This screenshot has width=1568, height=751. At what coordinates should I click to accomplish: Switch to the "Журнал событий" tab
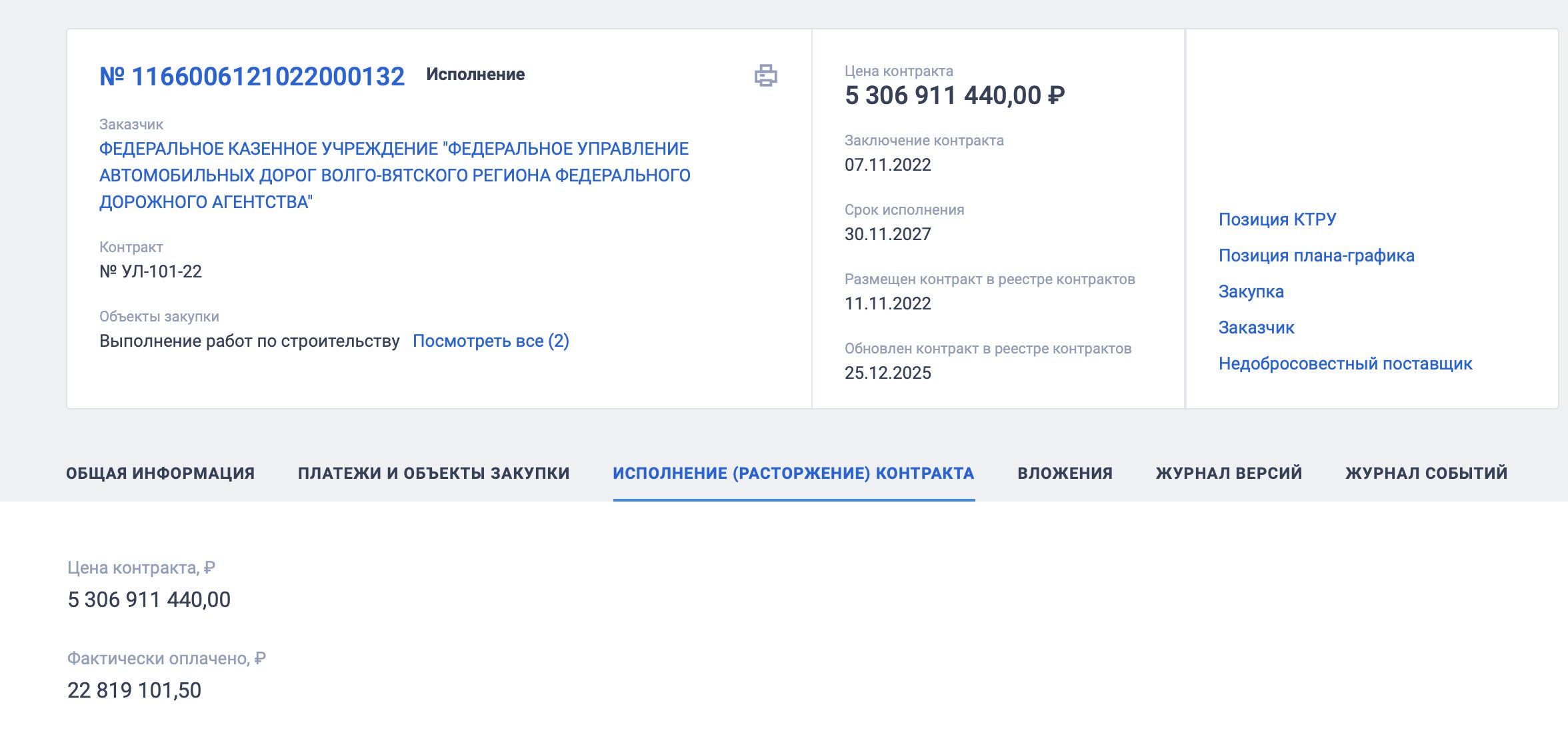(x=1426, y=473)
